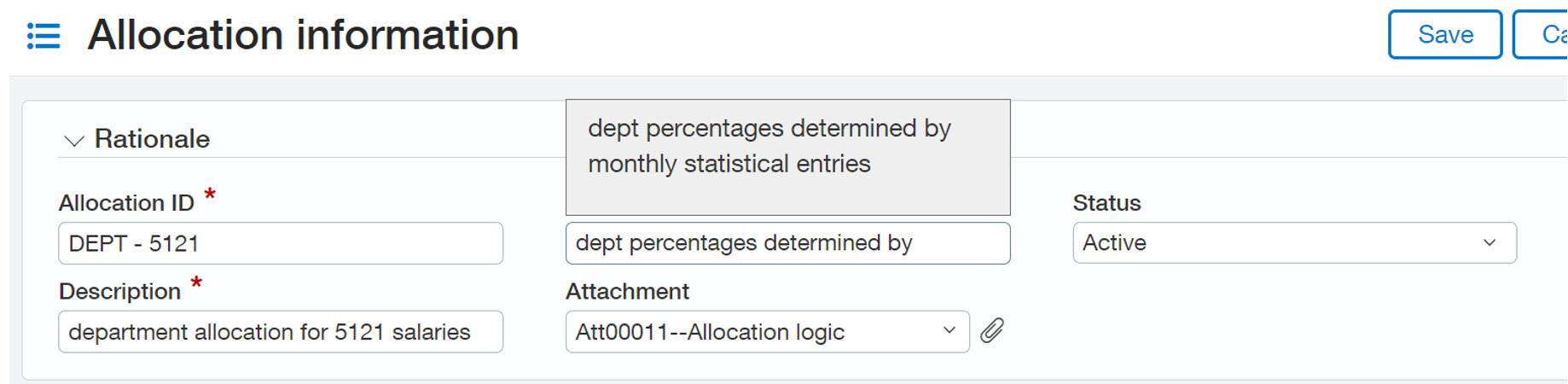Open the main navigation list icon
This screenshot has width=1568, height=384.
[44, 36]
